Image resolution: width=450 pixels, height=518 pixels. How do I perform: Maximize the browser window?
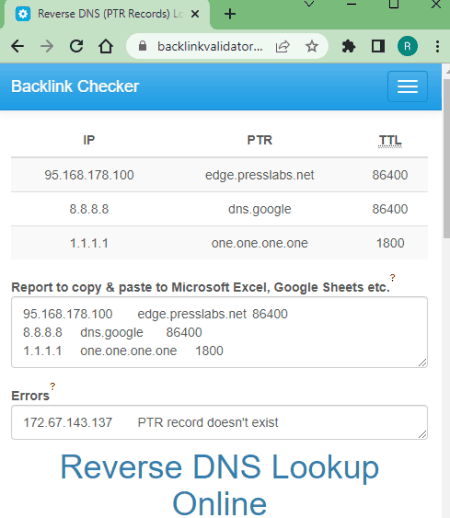pyautogui.click(x=394, y=4)
